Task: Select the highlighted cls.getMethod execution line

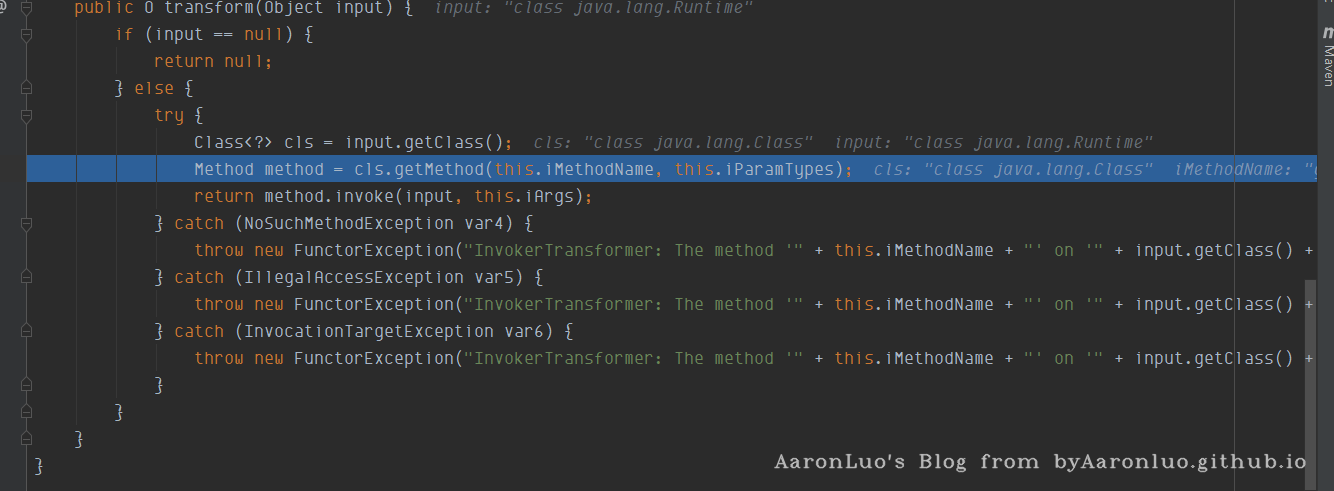Action: tap(500, 169)
